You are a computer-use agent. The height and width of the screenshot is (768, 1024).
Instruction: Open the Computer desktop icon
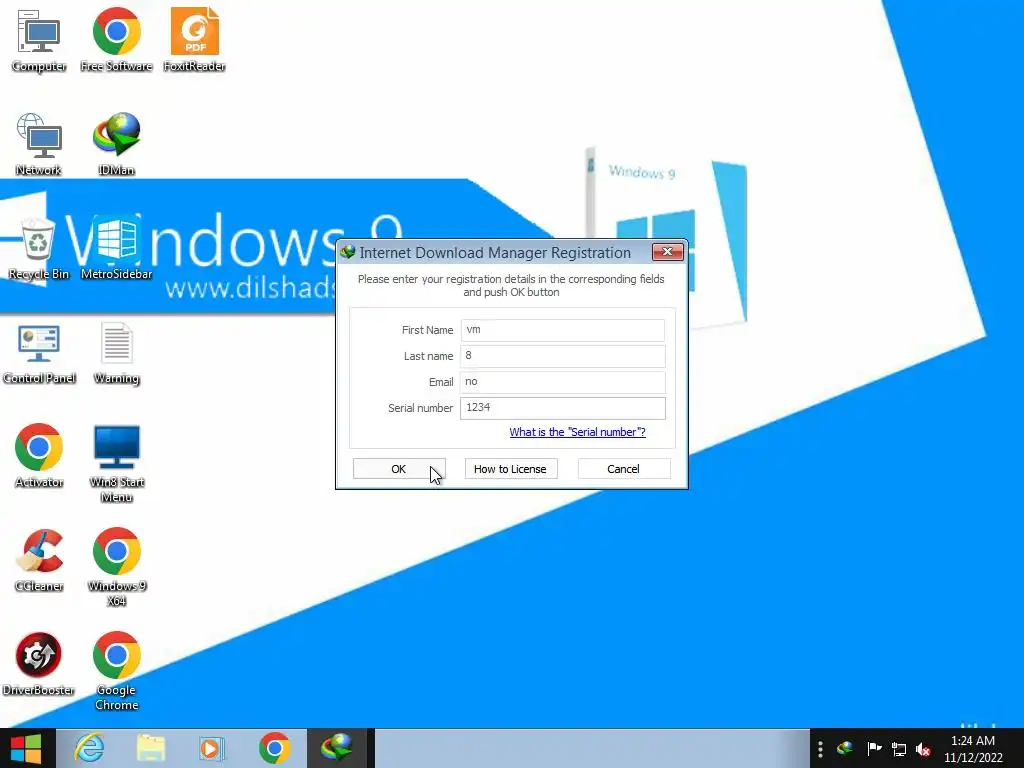pyautogui.click(x=39, y=40)
